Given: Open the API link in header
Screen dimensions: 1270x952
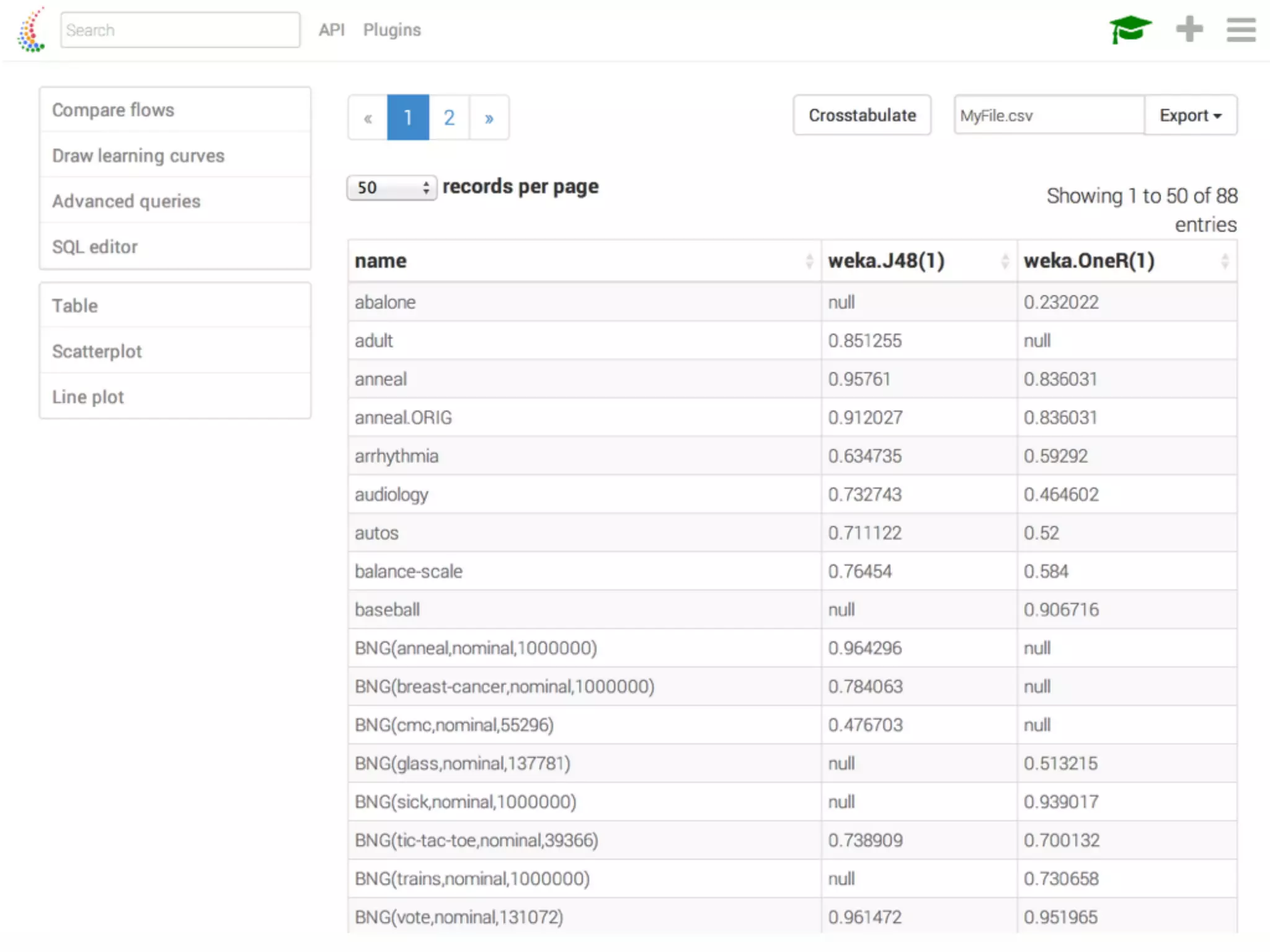Looking at the screenshot, I should pyautogui.click(x=331, y=30).
